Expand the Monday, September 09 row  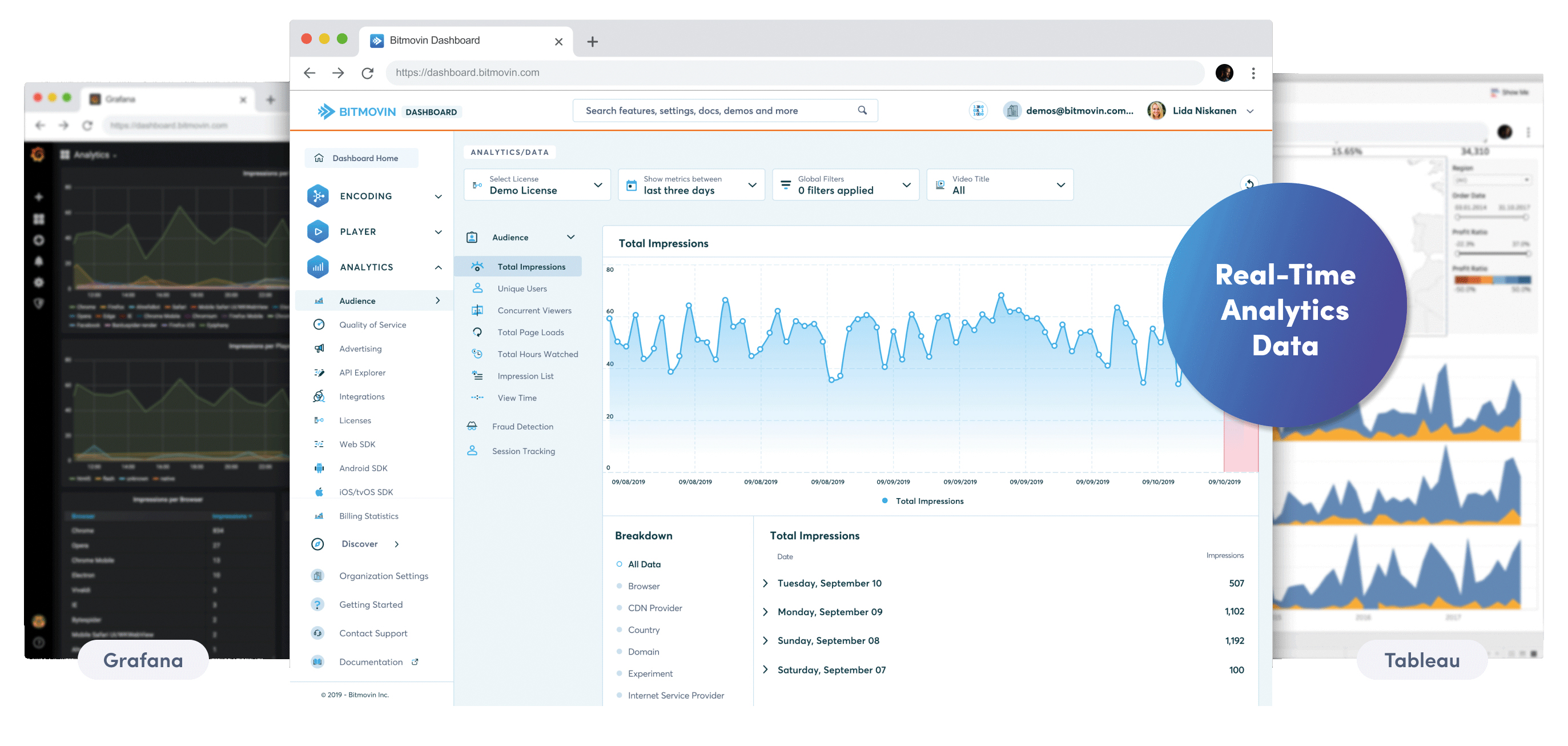[x=765, y=612]
